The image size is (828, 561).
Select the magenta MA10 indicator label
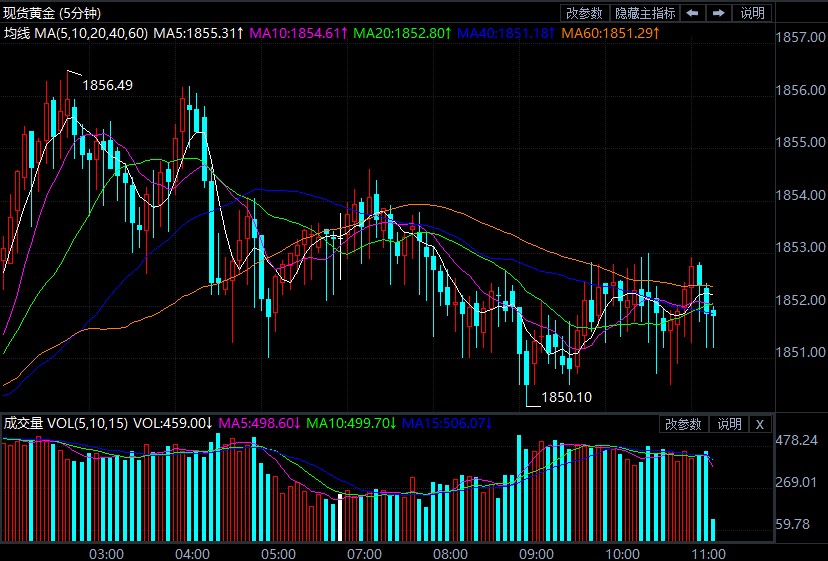tap(298, 33)
